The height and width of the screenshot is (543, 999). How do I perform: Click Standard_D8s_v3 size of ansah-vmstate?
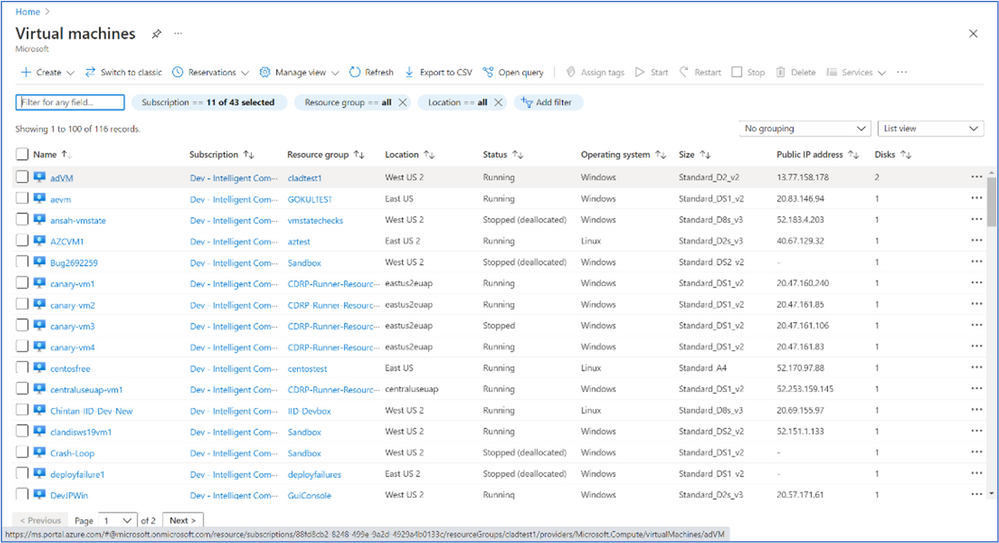click(x=710, y=219)
